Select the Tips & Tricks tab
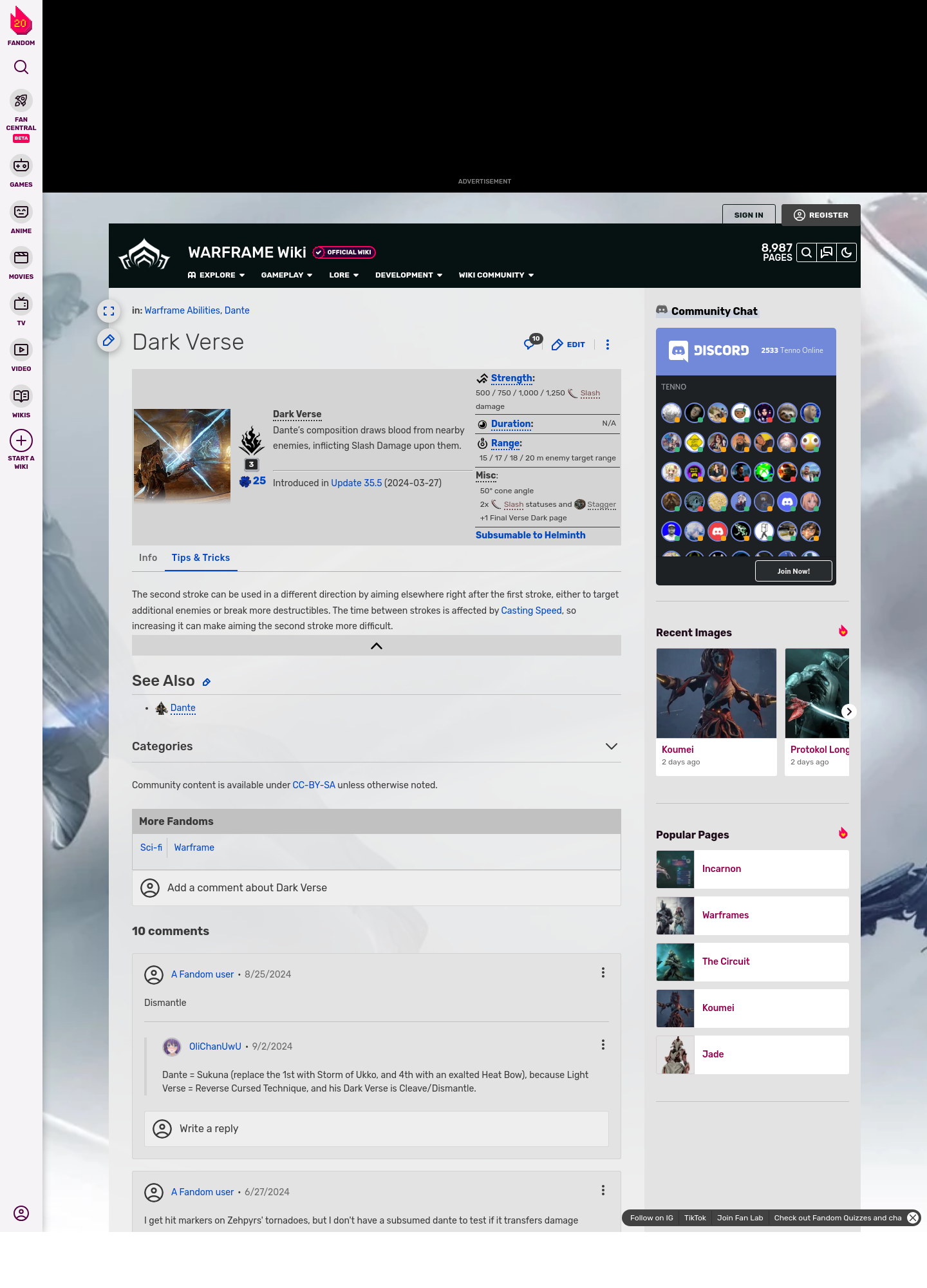Viewport: 927px width, 1288px height. 201,558
